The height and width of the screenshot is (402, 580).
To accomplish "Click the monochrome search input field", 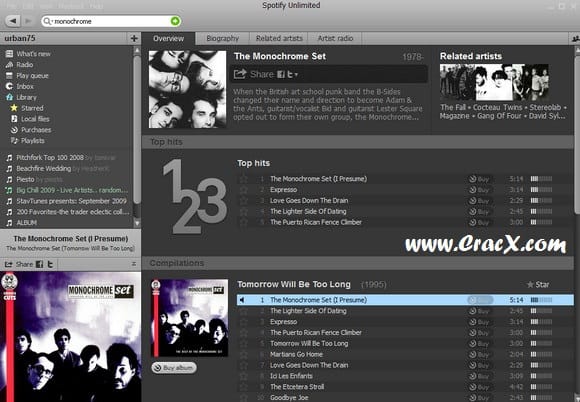I will (x=111, y=21).
